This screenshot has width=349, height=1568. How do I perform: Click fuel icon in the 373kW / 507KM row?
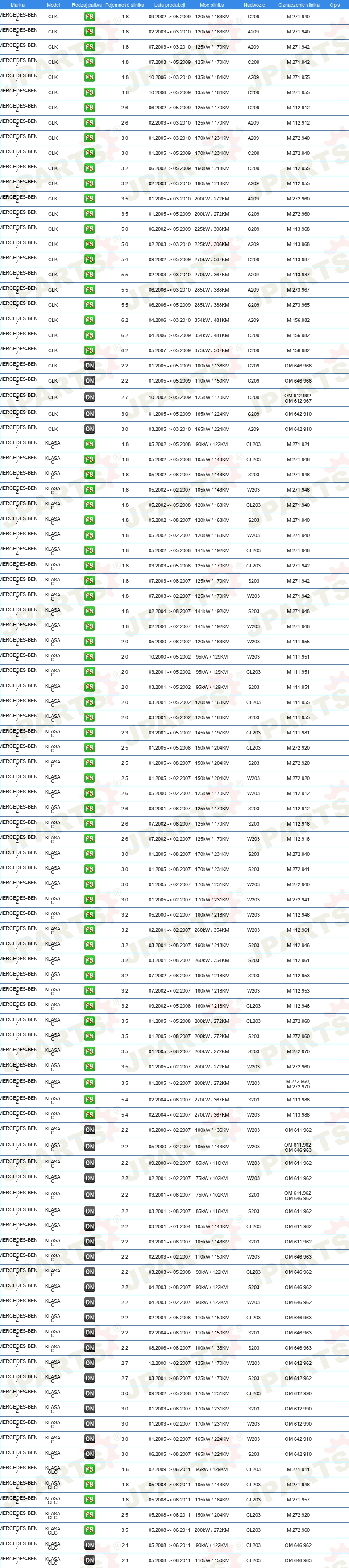click(x=89, y=350)
